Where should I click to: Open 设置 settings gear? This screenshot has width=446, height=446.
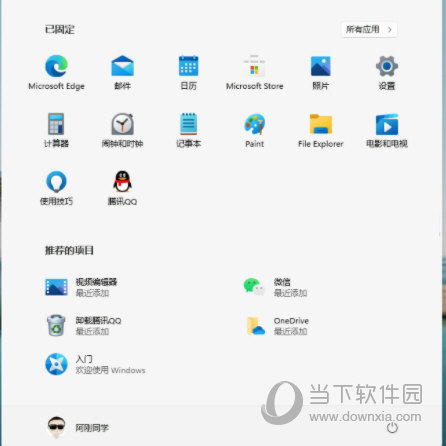coord(387,72)
